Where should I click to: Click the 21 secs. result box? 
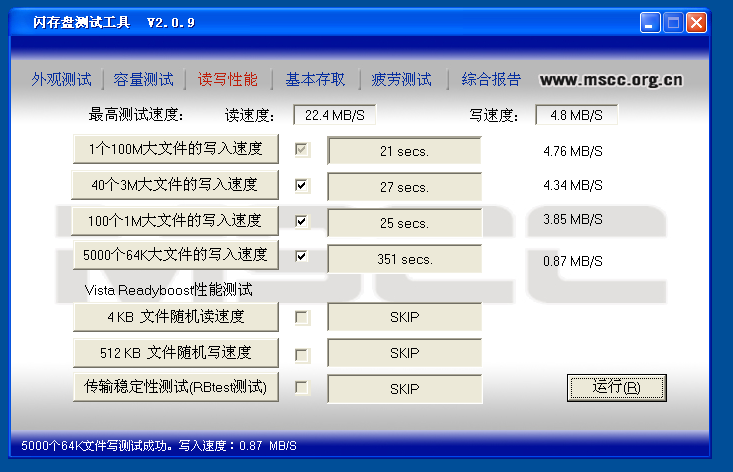(x=404, y=151)
